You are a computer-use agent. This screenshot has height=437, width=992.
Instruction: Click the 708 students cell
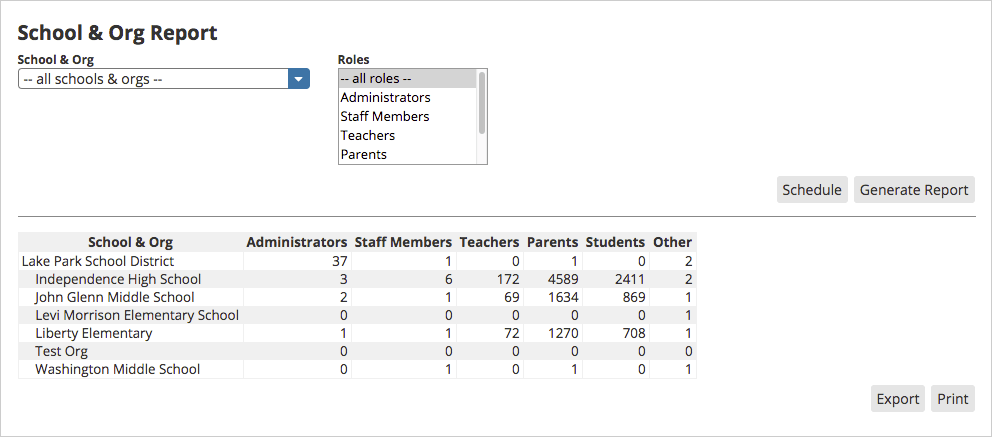click(616, 333)
